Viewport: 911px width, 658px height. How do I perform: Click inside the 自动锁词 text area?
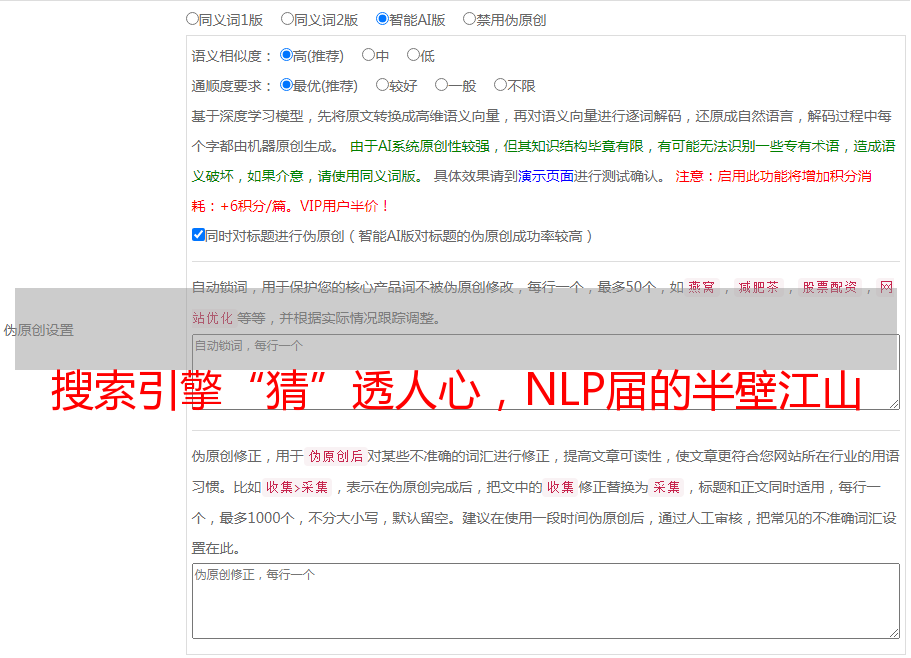coord(546,372)
